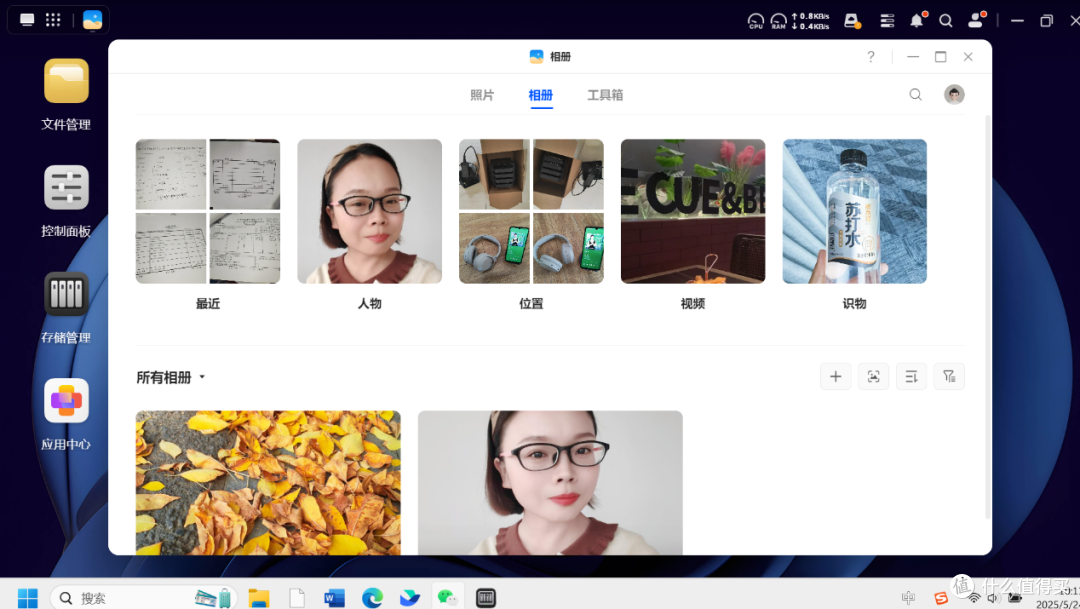This screenshot has height=609, width=1080.
Task: Click the Windows taskbar search box
Action: tap(144, 597)
